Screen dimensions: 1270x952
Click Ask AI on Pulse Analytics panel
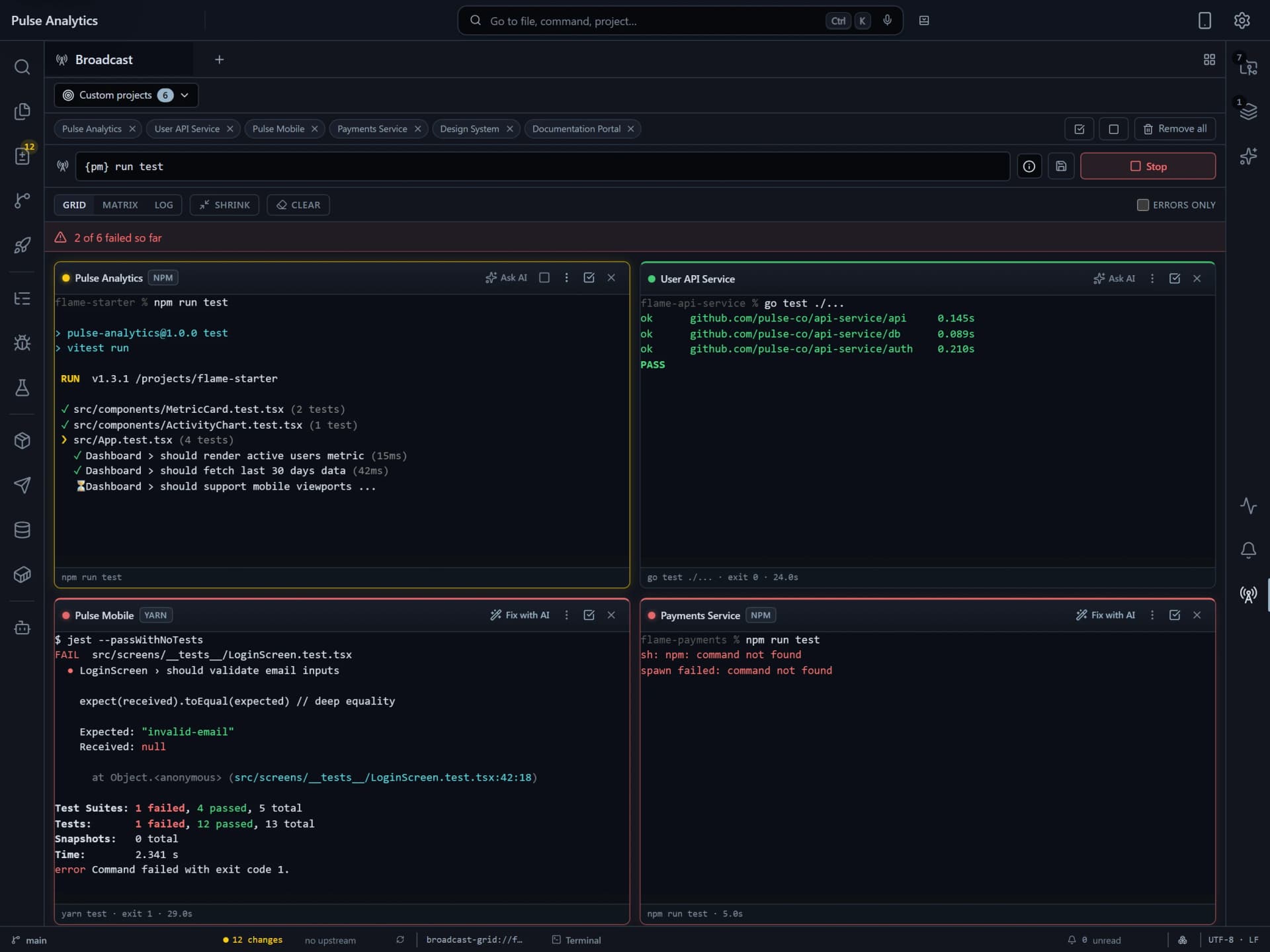506,278
